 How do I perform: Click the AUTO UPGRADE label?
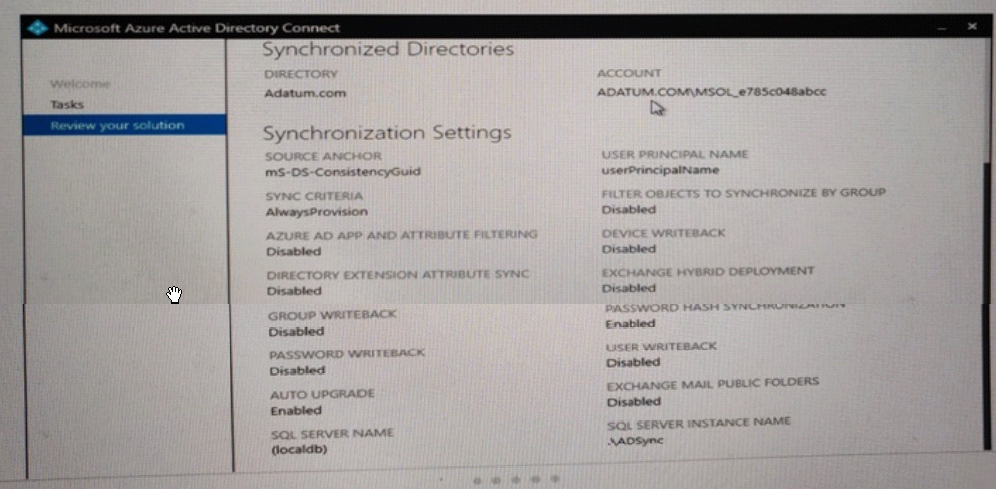[322, 395]
